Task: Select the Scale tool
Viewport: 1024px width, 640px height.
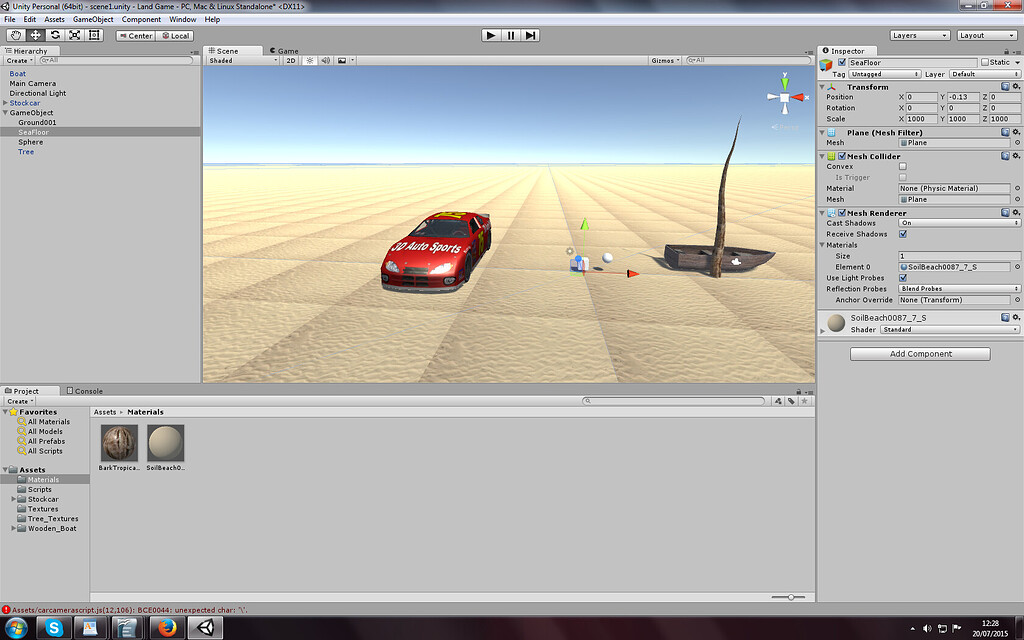Action: pos(73,35)
